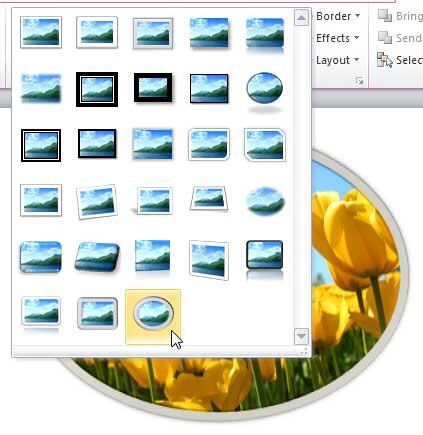Choose the Metal Frame picture style

coord(153,33)
